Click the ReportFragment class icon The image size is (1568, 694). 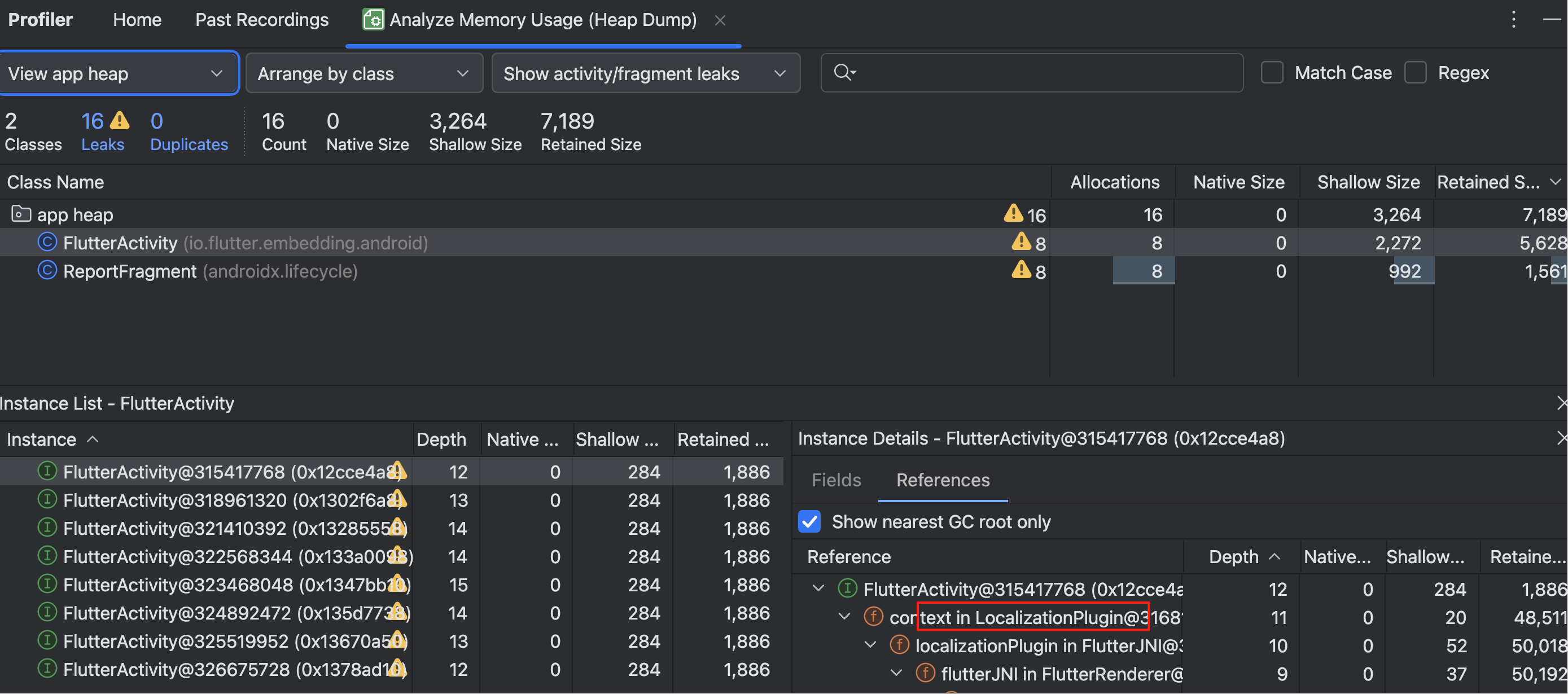tap(47, 271)
